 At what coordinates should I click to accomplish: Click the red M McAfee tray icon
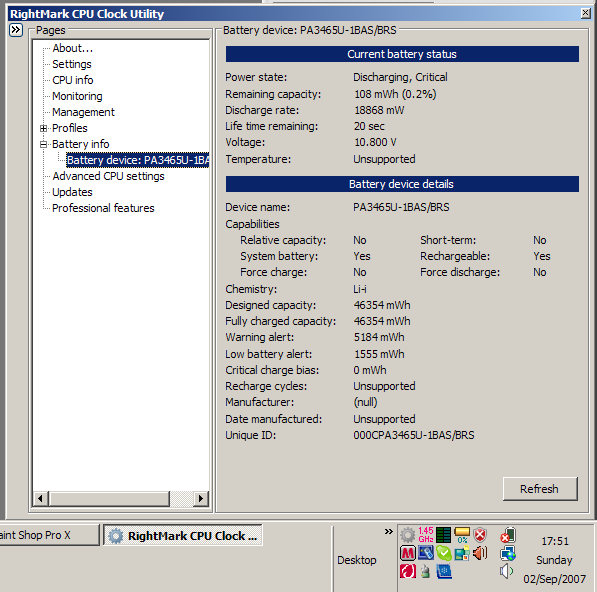(x=407, y=553)
